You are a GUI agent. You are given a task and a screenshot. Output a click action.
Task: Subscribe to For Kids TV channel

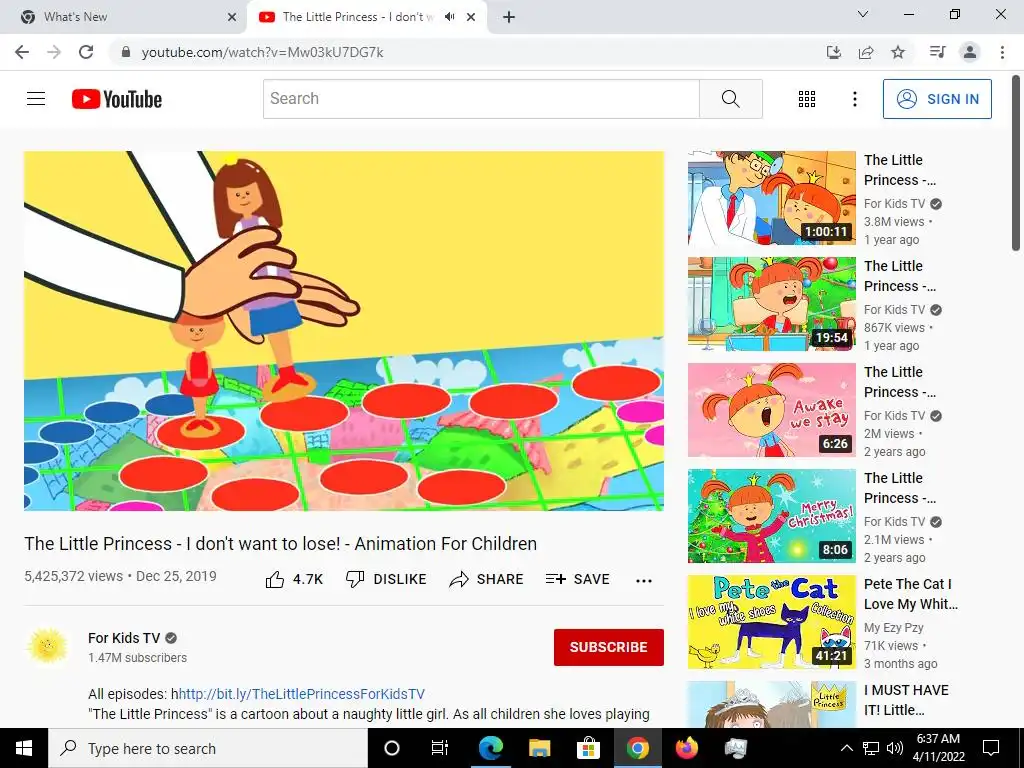[609, 647]
